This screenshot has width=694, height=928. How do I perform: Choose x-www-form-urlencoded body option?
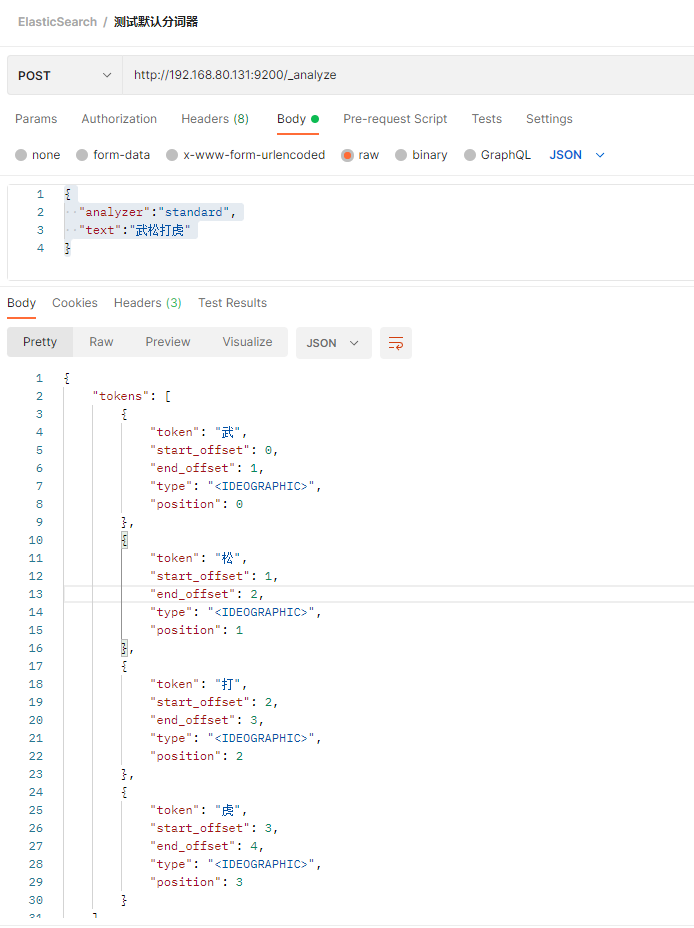(172, 155)
